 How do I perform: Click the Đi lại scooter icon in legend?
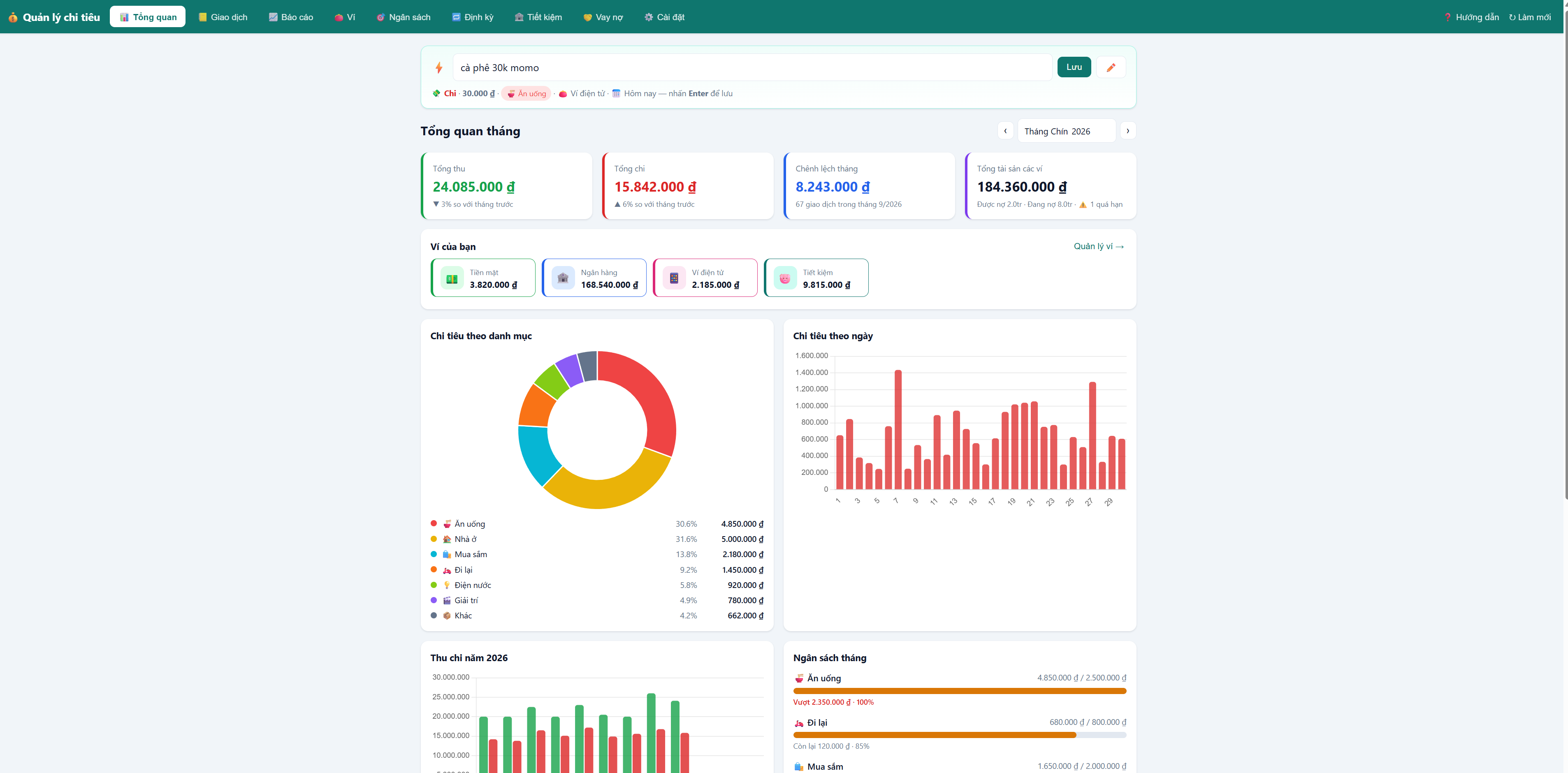coord(447,570)
